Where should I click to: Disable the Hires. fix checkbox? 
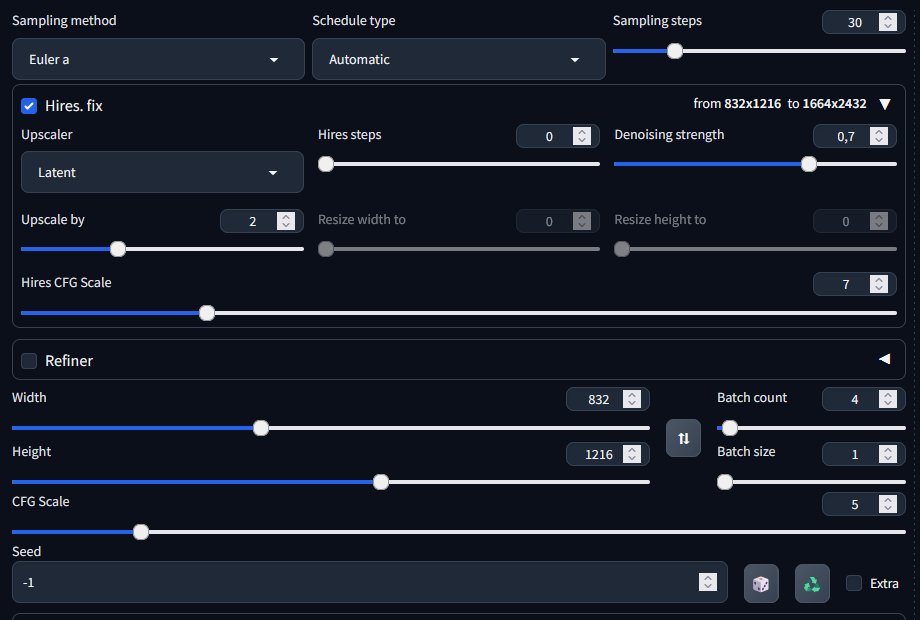(x=30, y=105)
